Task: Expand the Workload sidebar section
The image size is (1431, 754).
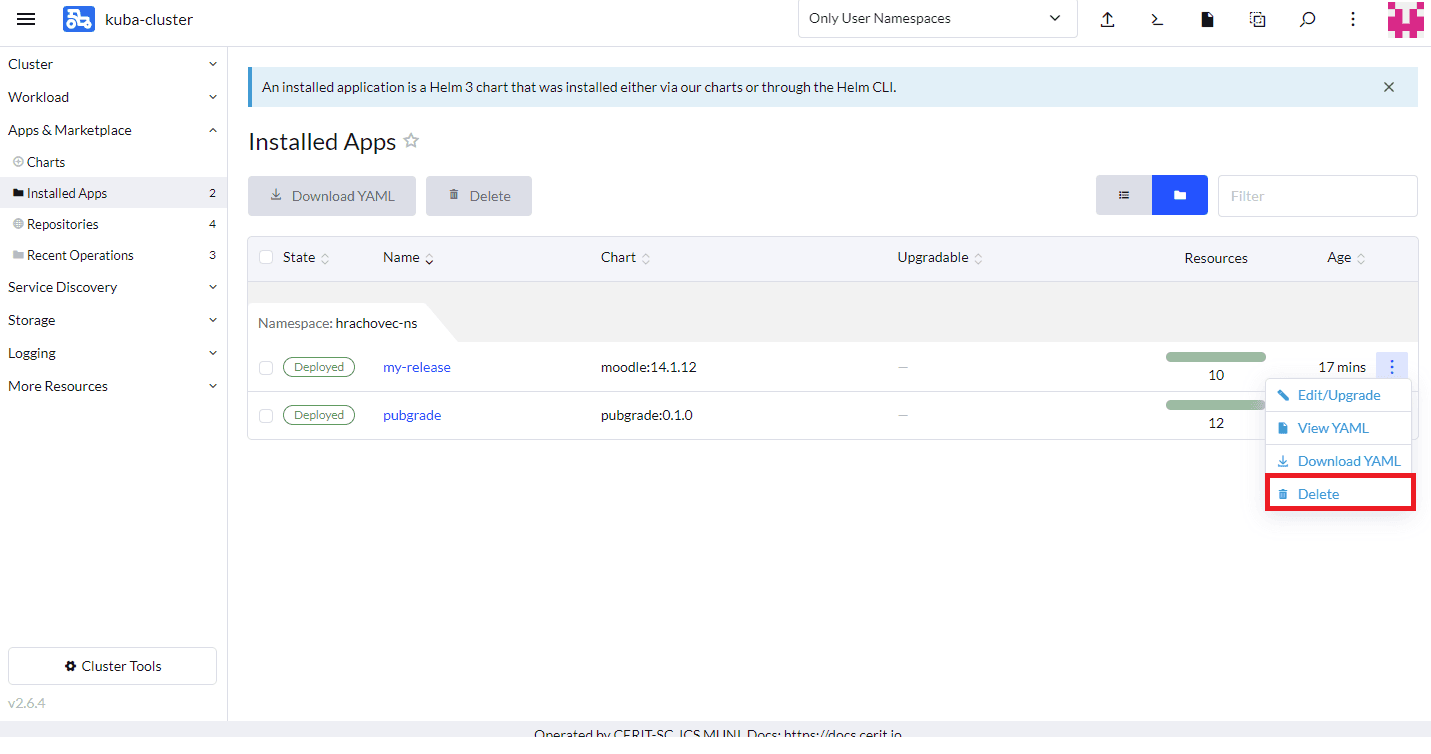Action: [x=113, y=97]
